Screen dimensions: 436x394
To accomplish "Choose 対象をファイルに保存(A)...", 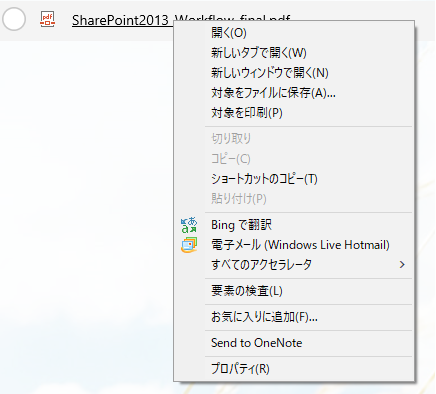I will pyautogui.click(x=293, y=93).
